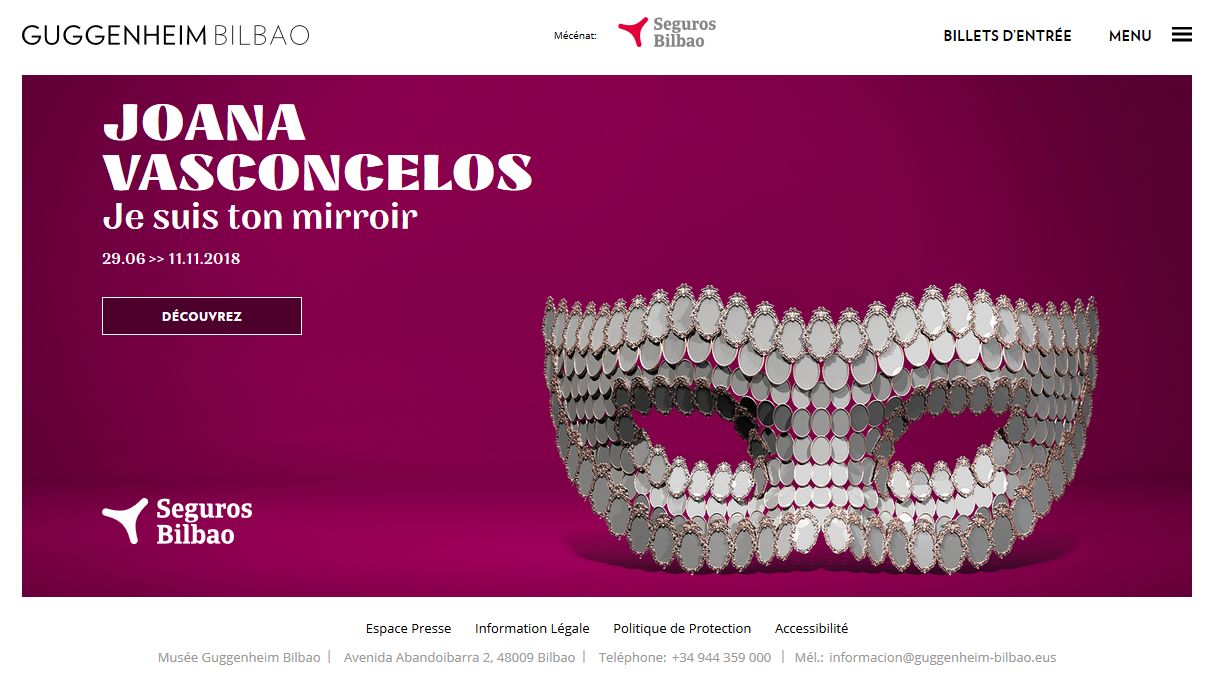The width and height of the screenshot is (1217, 674).
Task: Click the mirrored mask artwork image
Action: click(x=820, y=432)
